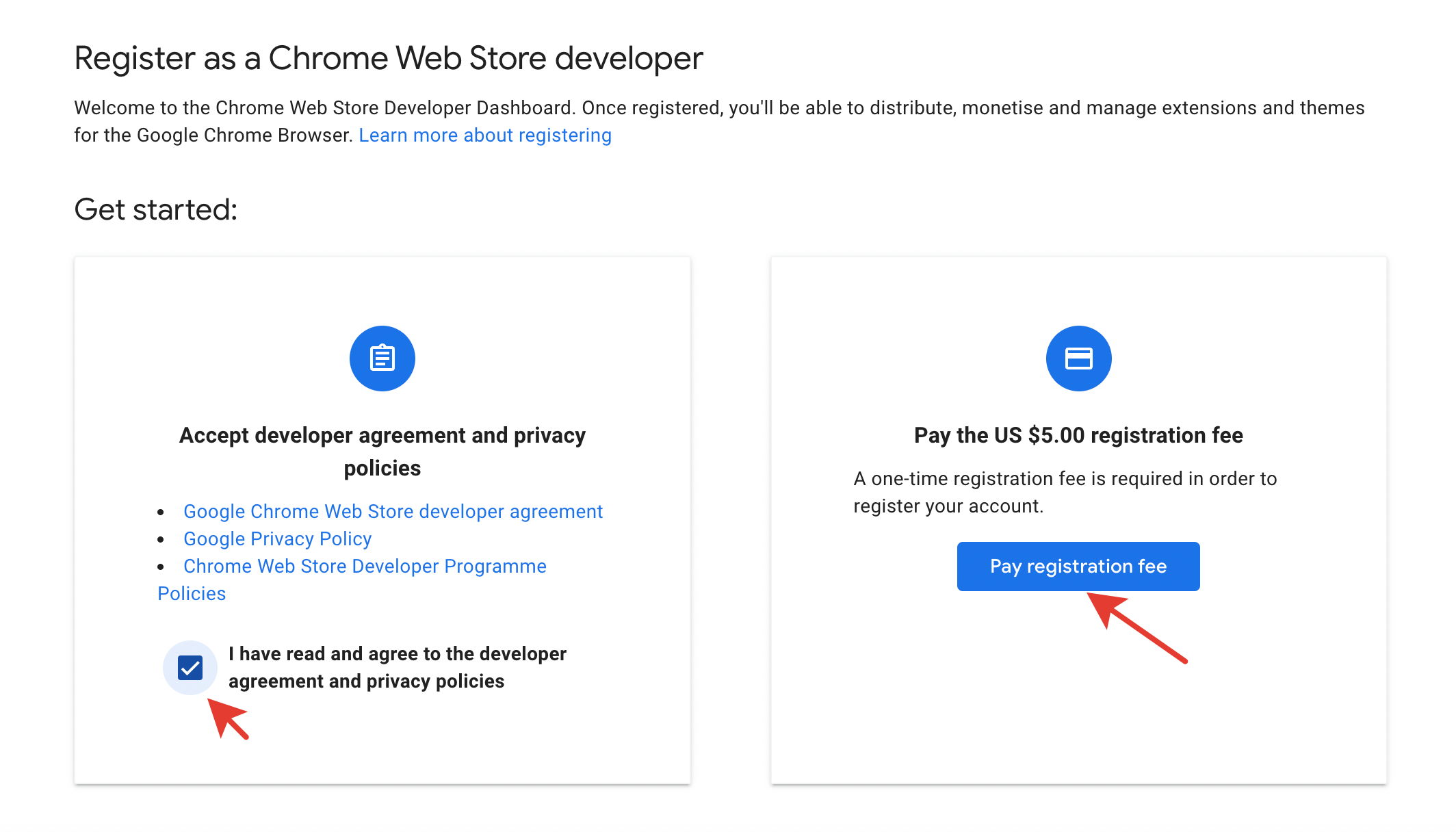Viewport: 1456px width, 832px height.
Task: Click the one-time registration fee description
Action: tap(1065, 492)
